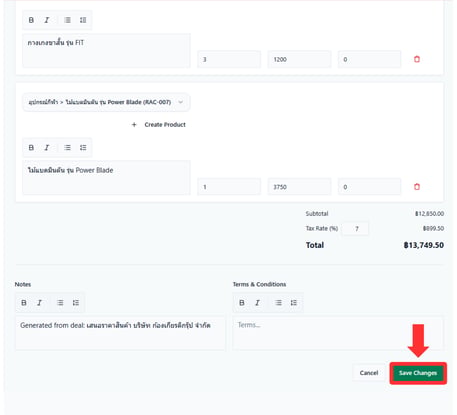
Task: Toggle bold in Power Blade description toolbar
Action: tap(31, 147)
